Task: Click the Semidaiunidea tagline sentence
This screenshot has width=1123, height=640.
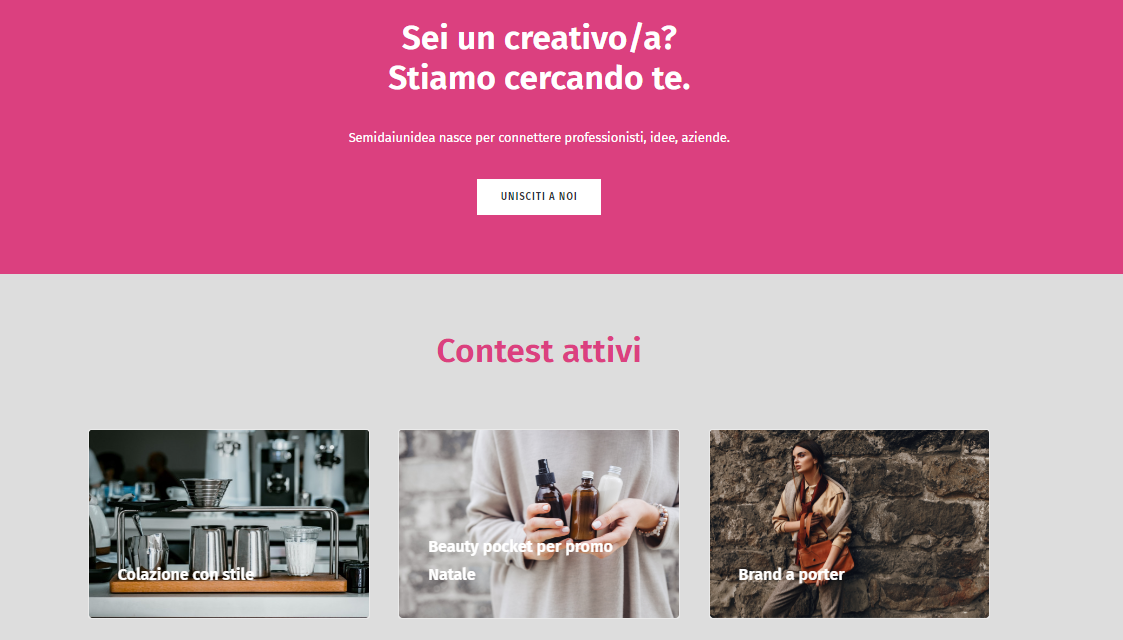Action: [x=539, y=137]
